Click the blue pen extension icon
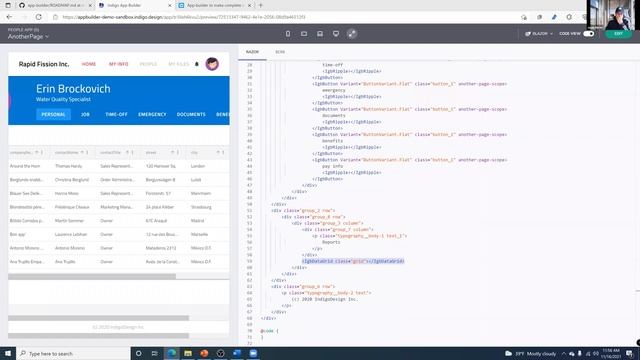Image resolution: width=640 pixels, height=360 pixels. 554,17
